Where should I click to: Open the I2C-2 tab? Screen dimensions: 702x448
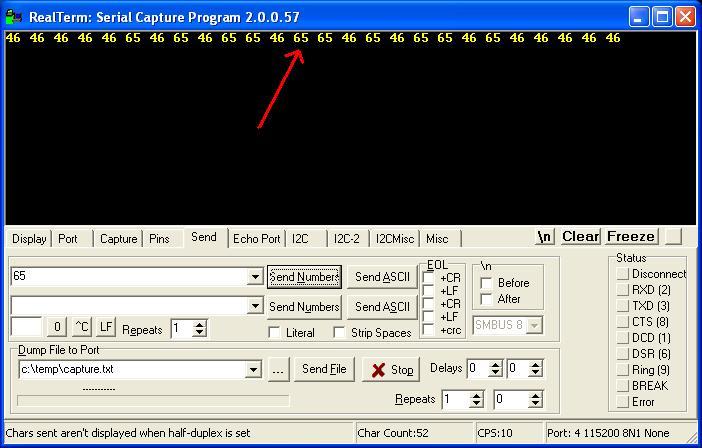coord(347,239)
